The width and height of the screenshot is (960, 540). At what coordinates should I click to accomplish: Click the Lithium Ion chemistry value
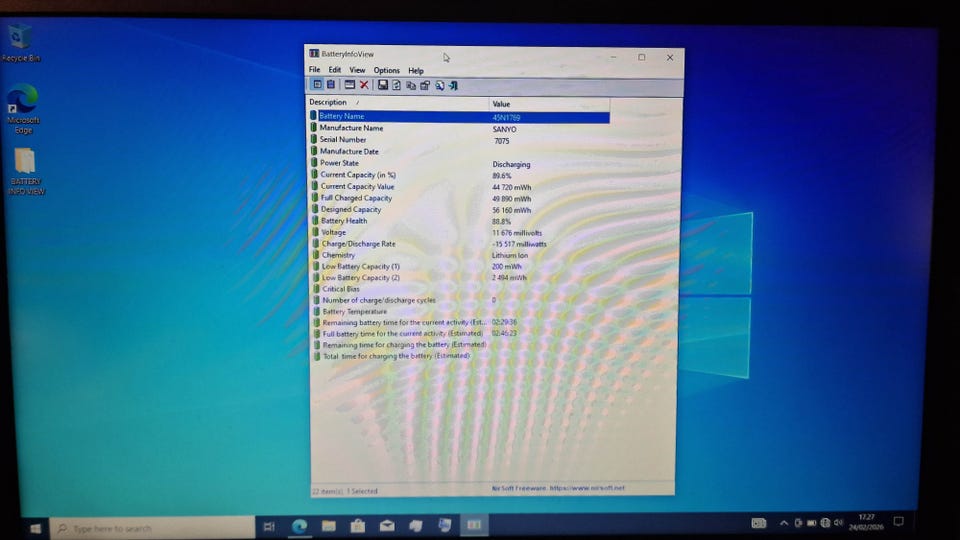pyautogui.click(x=509, y=255)
